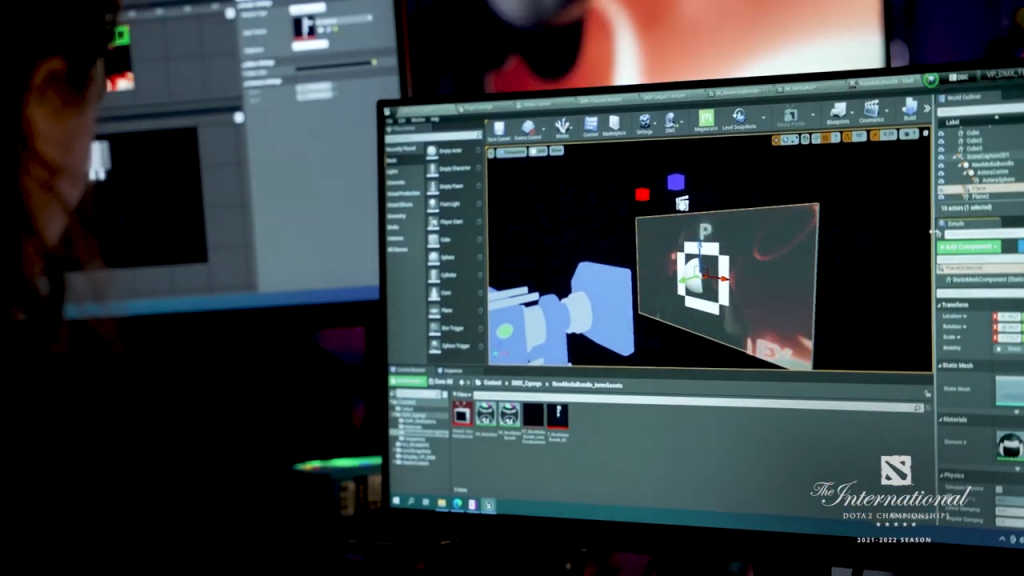Image resolution: width=1024 pixels, height=576 pixels.
Task: Switch to the Details tab
Action: click(956, 221)
